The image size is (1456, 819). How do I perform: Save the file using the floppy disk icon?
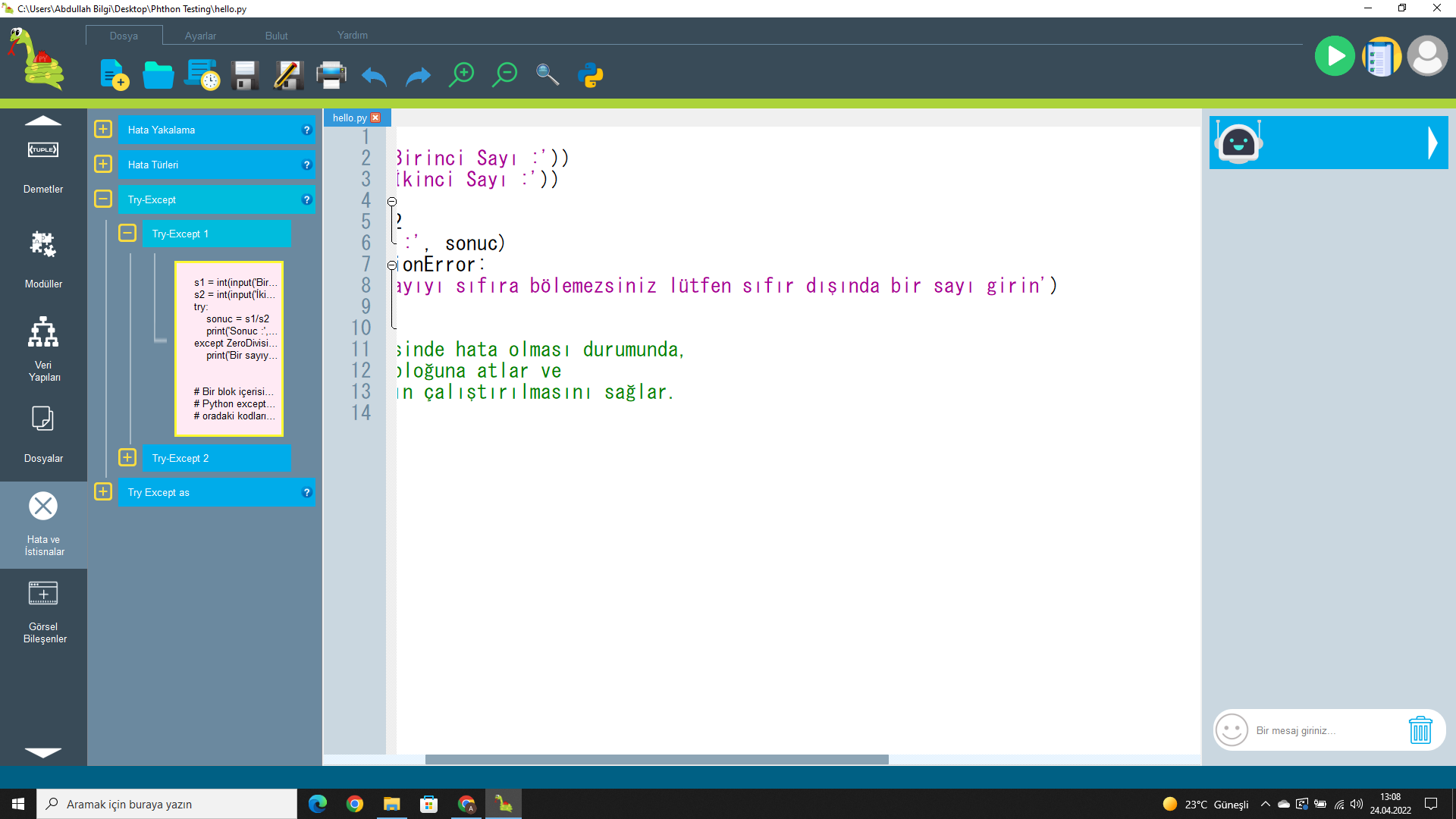tap(243, 75)
